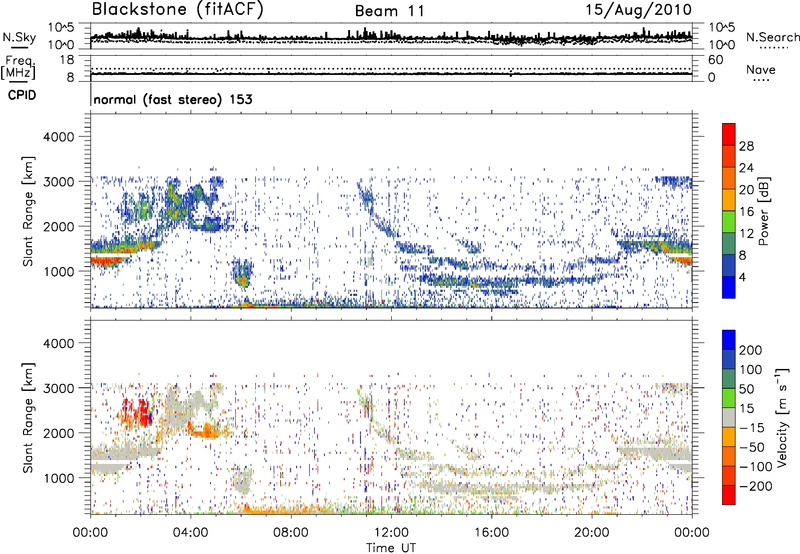Screen dimensions: 800x554
Task: Click the left '10^5' noise axis tick
Action: tap(61, 28)
